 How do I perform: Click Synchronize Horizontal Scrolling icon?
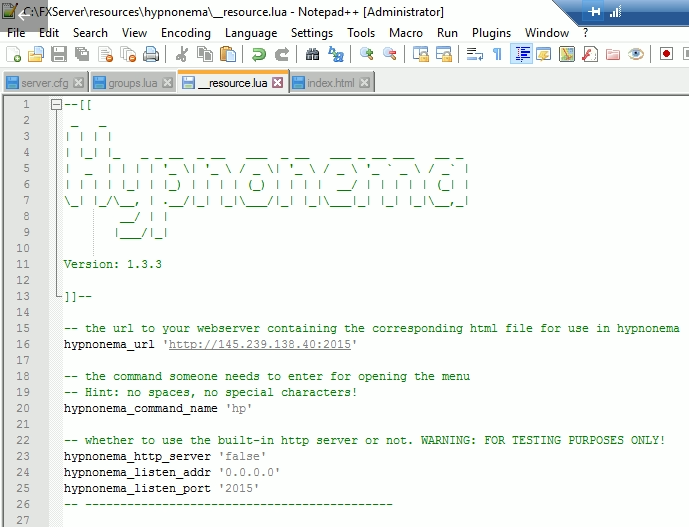[x=443, y=55]
